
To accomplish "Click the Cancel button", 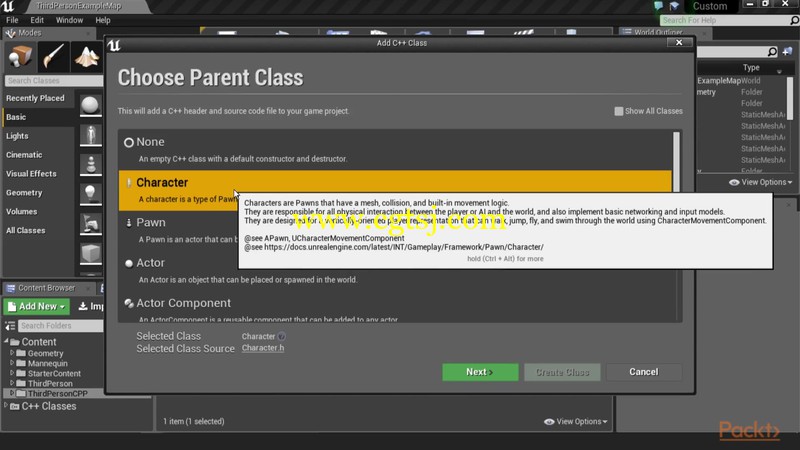I will pos(644,372).
